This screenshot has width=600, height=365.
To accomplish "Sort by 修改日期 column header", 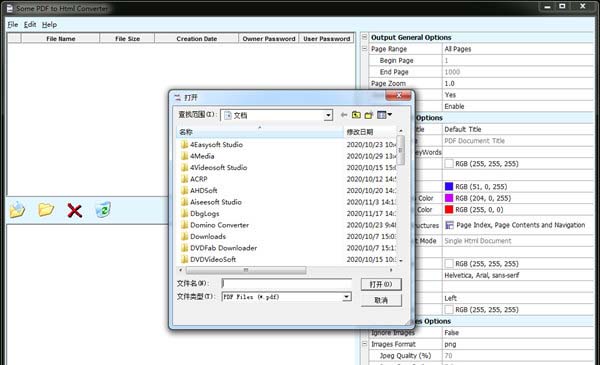I will 370,132.
